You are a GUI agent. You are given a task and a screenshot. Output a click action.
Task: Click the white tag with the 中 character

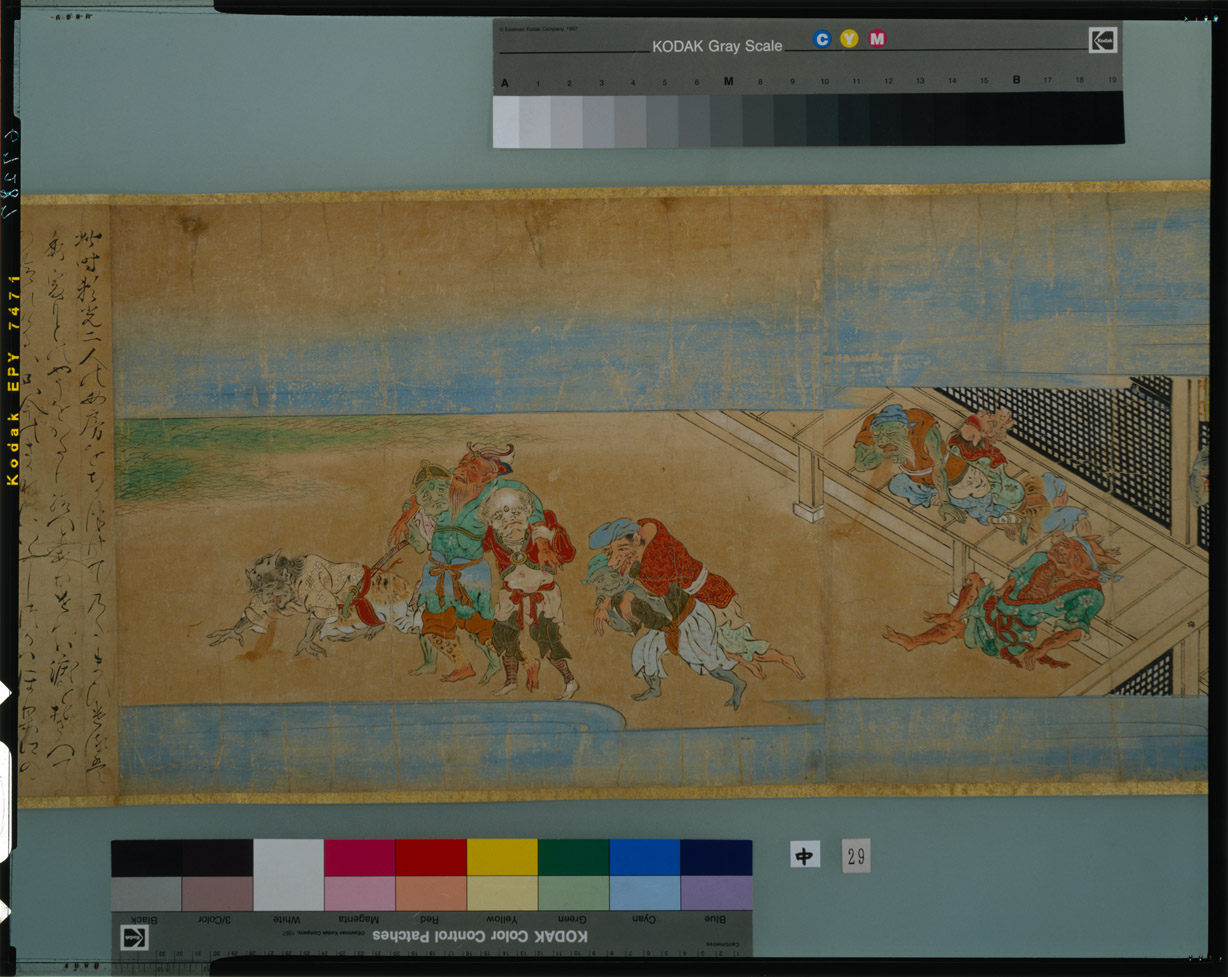(804, 854)
